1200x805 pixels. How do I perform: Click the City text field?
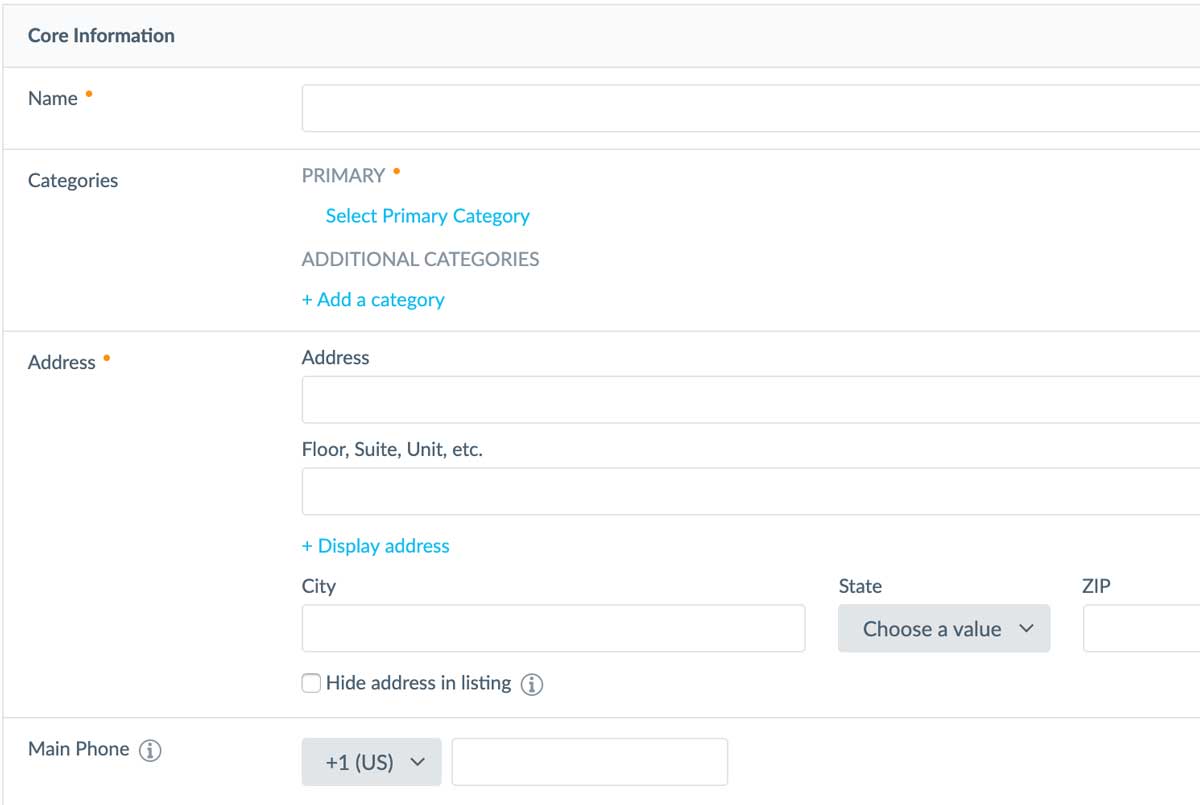coord(553,629)
